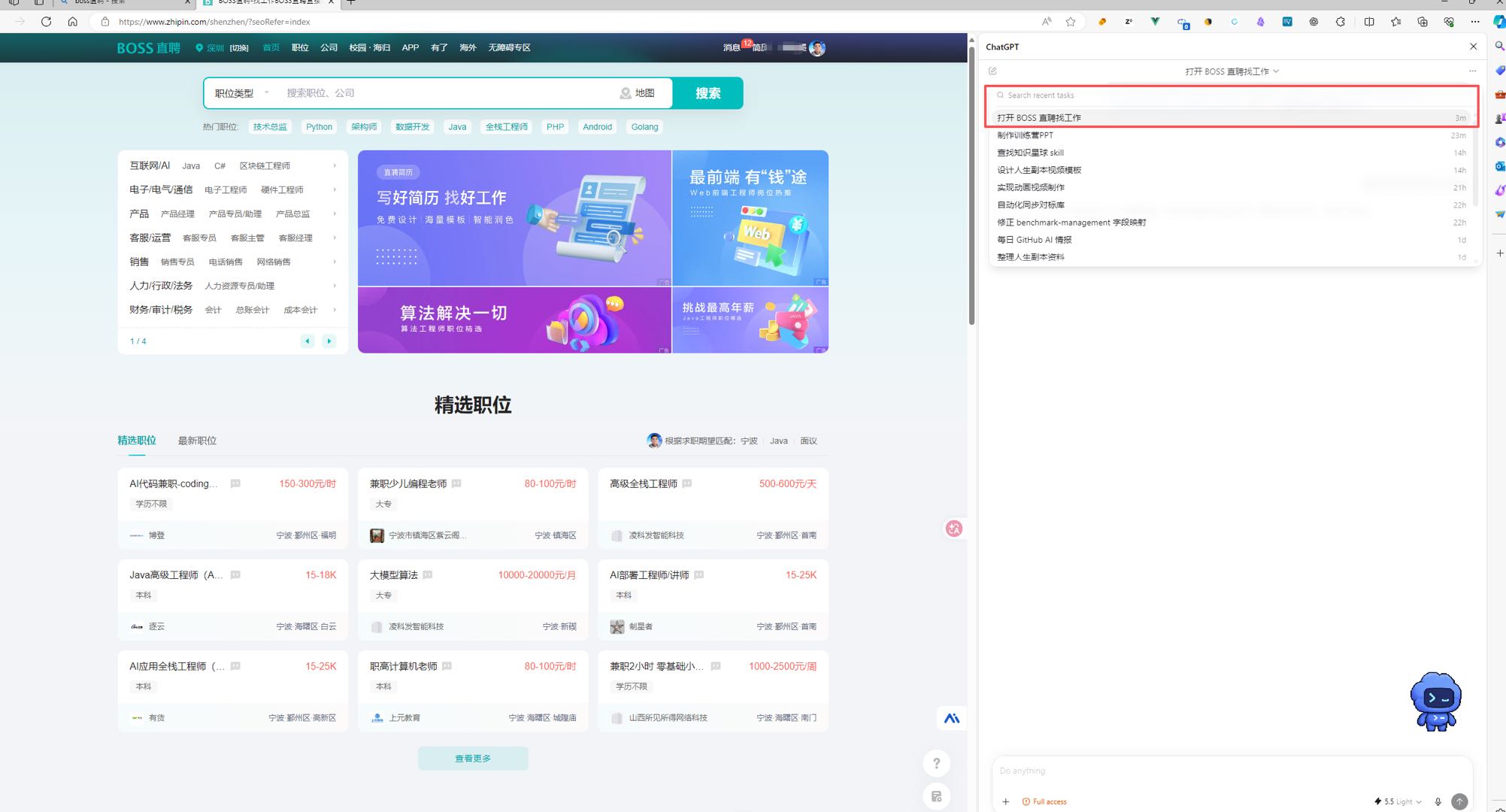Click the Search recent tasks field
Screen dimensions: 1506x812
click(x=1232, y=95)
